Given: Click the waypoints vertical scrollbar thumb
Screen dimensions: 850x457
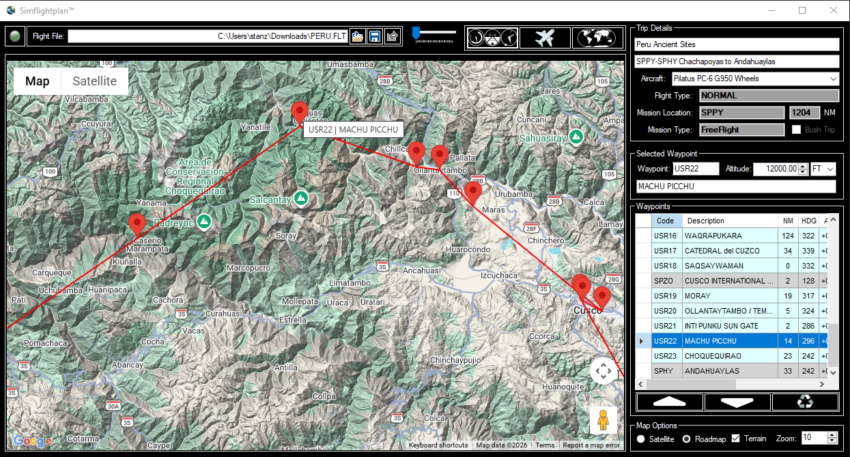Looking at the screenshot, I should point(833,345).
